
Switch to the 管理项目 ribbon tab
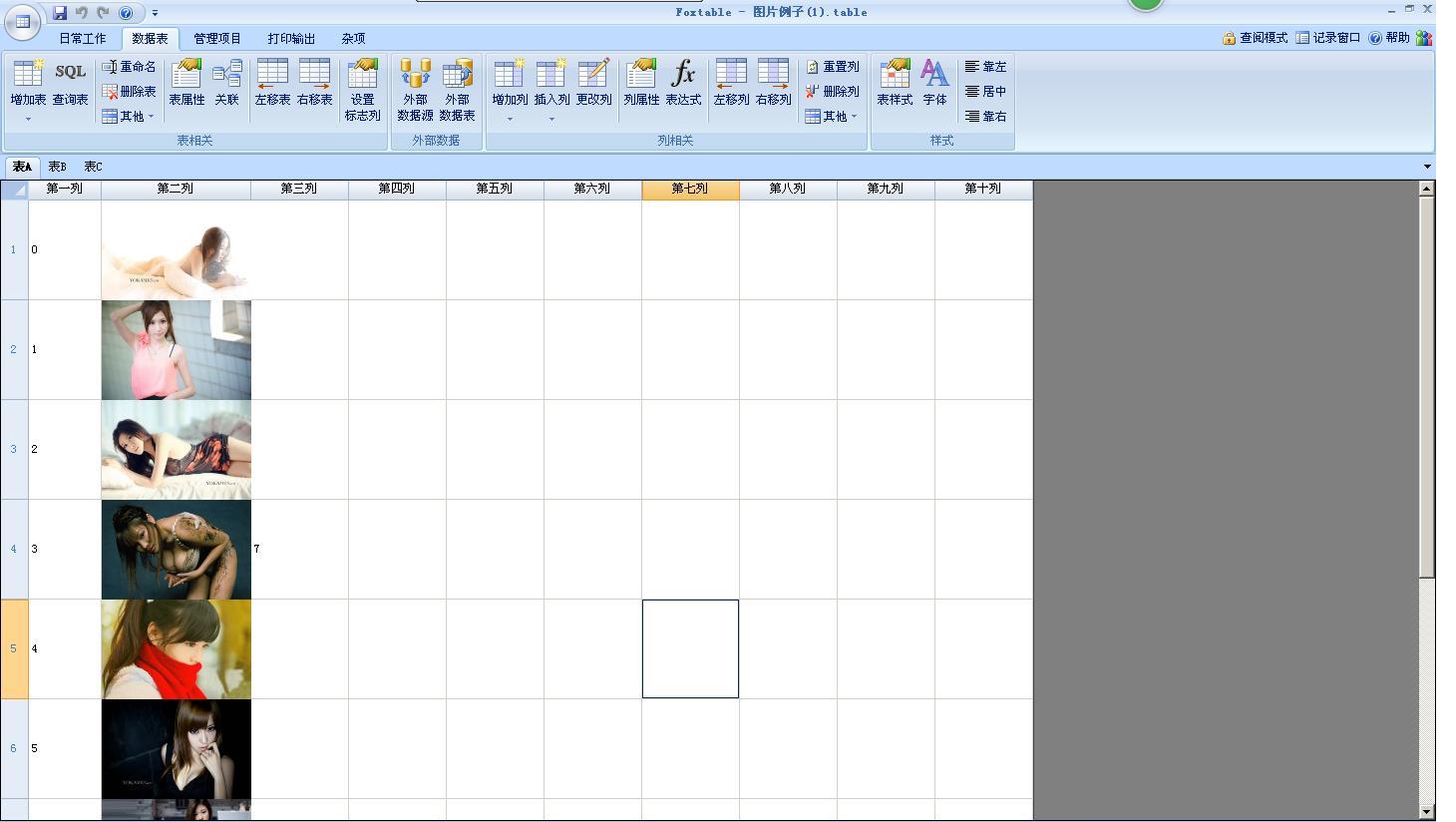tap(217, 39)
